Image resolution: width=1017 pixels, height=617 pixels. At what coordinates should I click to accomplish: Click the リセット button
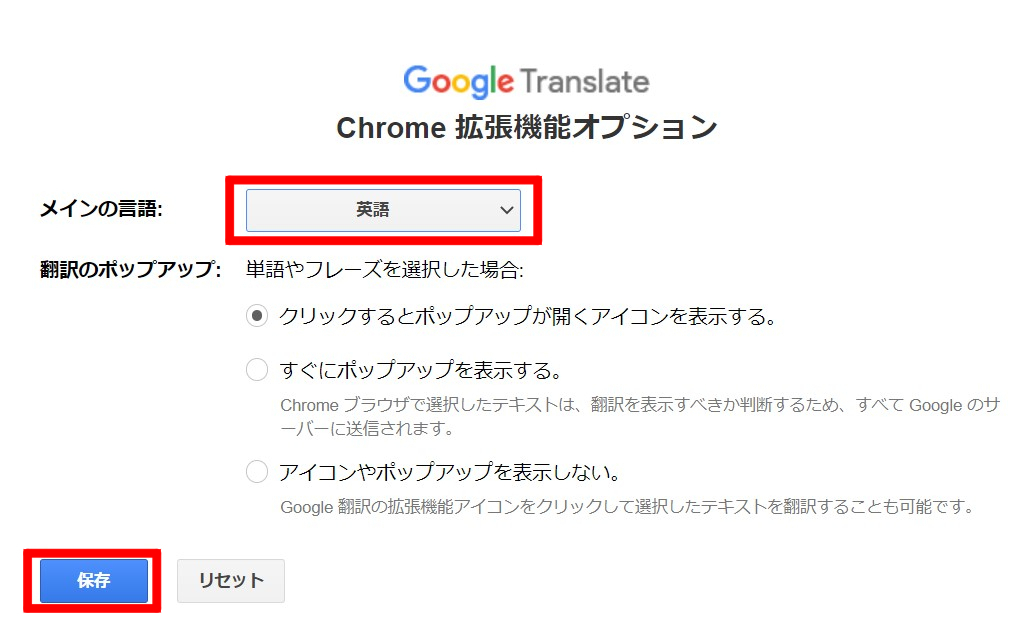(231, 581)
